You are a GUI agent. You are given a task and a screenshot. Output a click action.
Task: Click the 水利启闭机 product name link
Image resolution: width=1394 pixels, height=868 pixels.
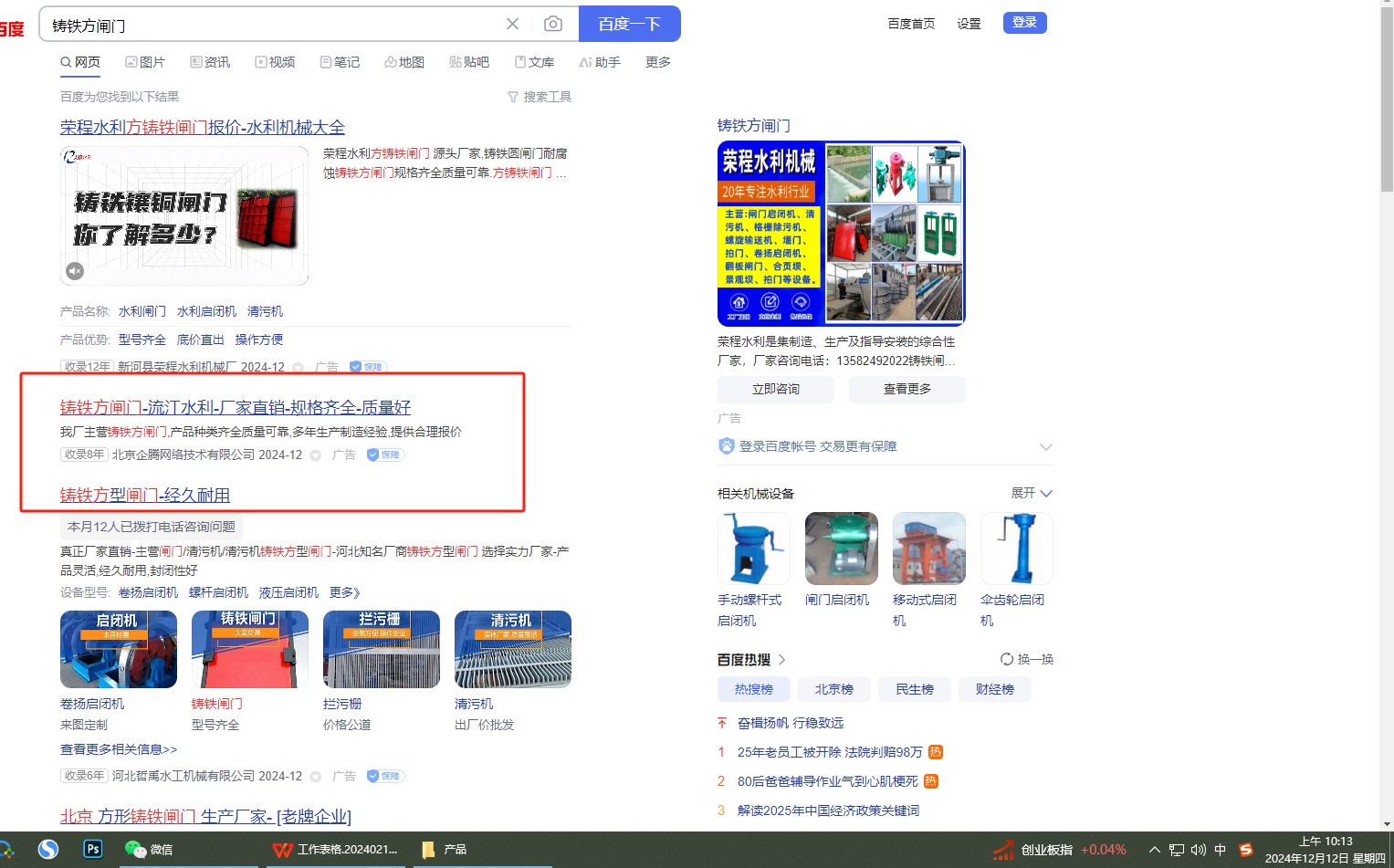[206, 311]
